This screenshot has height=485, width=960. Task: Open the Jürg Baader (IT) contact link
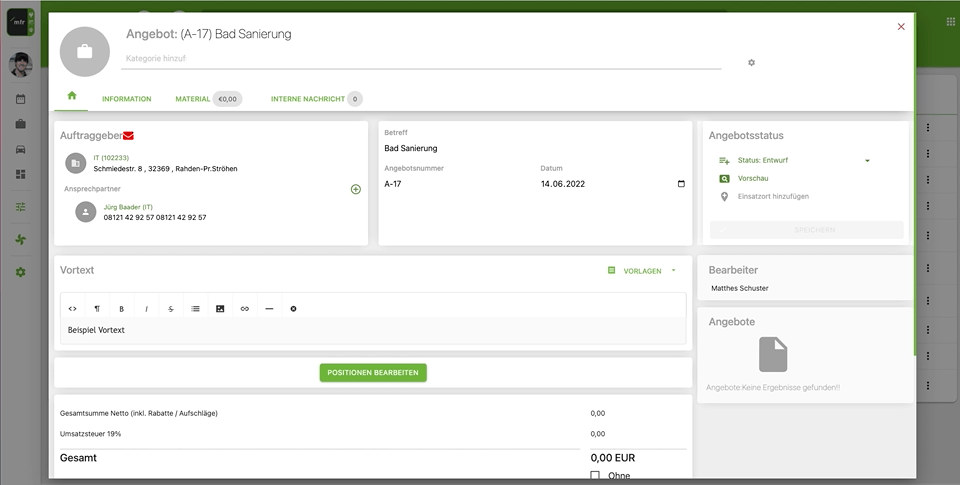[x=128, y=207]
